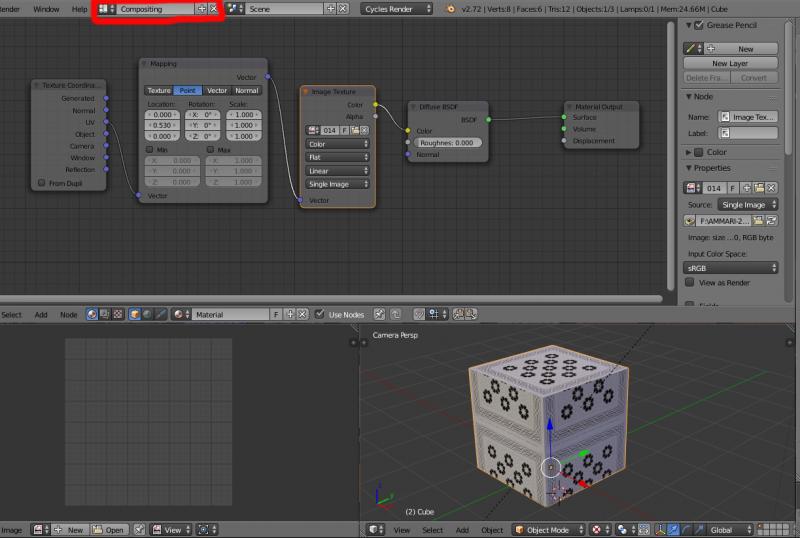Adjust the Diffuse BSDF Roughness slider
Image resolution: width=800 pixels, height=538 pixels.
pos(446,143)
